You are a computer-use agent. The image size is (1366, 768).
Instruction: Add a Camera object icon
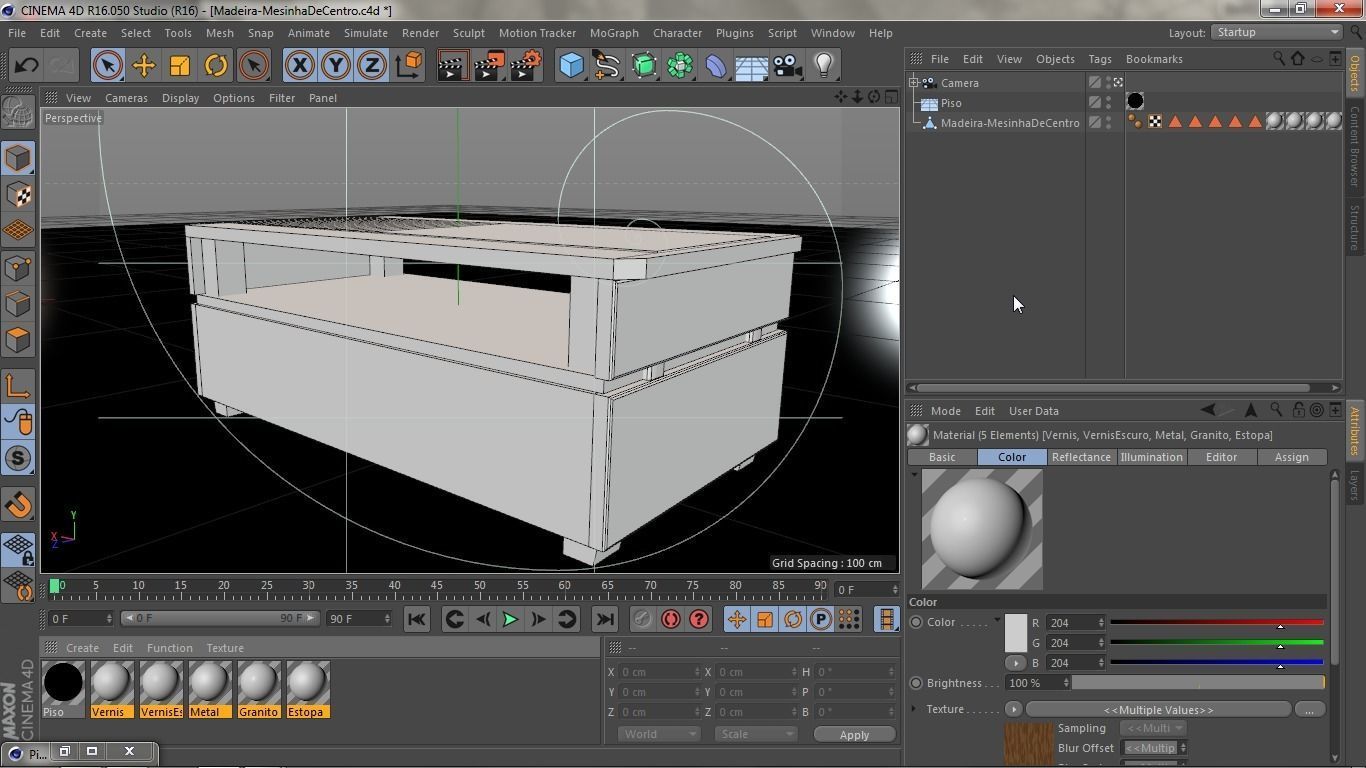pos(787,66)
